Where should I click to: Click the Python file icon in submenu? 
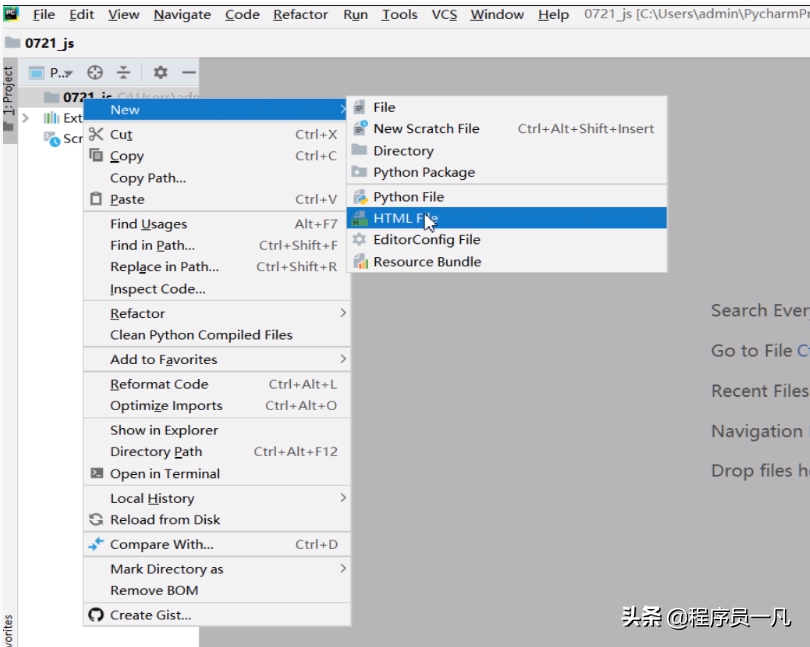pyautogui.click(x=360, y=197)
